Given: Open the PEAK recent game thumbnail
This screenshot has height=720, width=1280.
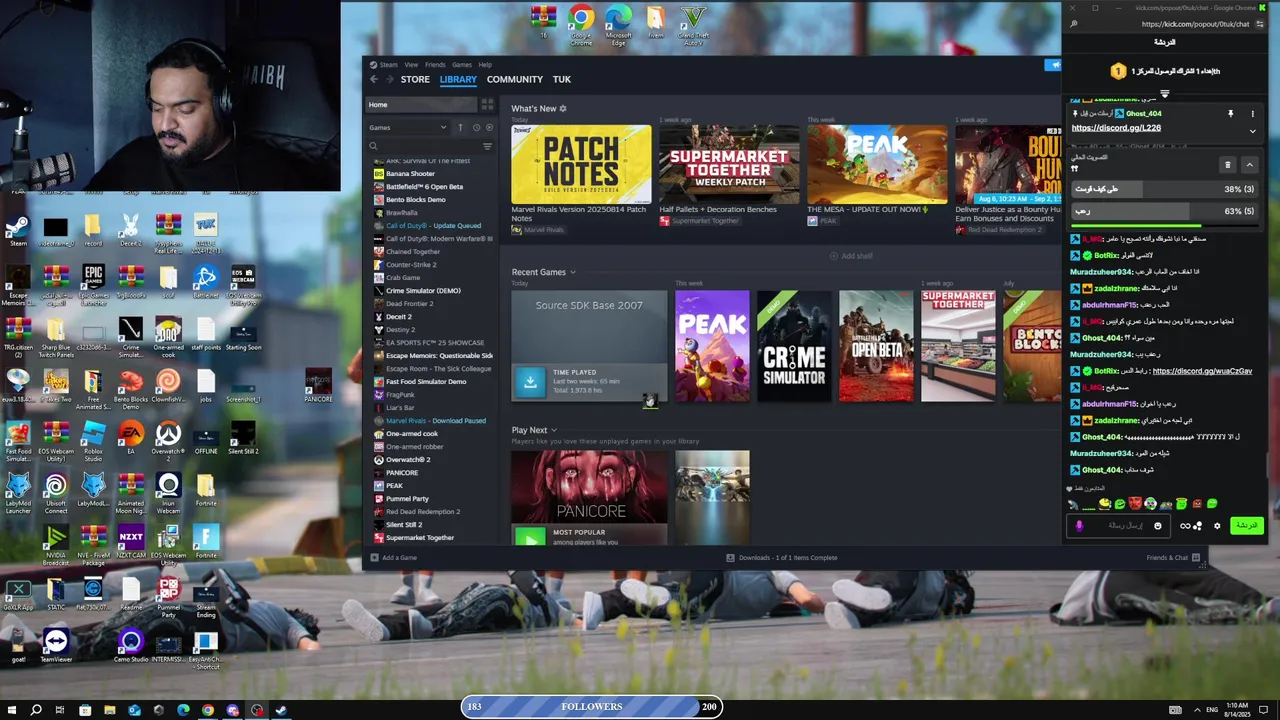Looking at the screenshot, I should coord(712,346).
